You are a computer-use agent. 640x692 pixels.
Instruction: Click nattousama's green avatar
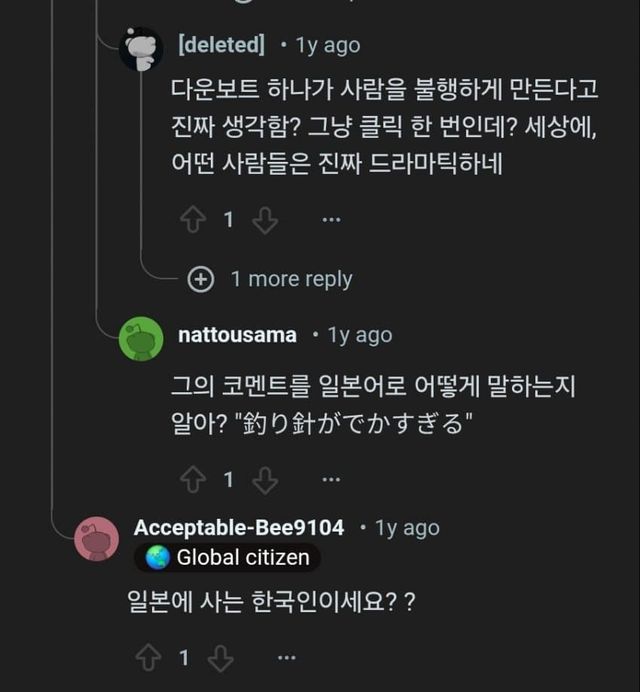click(141, 338)
